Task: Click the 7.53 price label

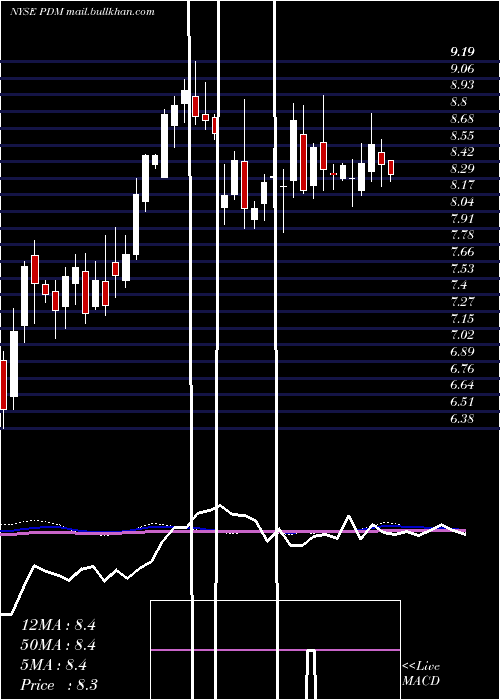Action: coord(462,269)
